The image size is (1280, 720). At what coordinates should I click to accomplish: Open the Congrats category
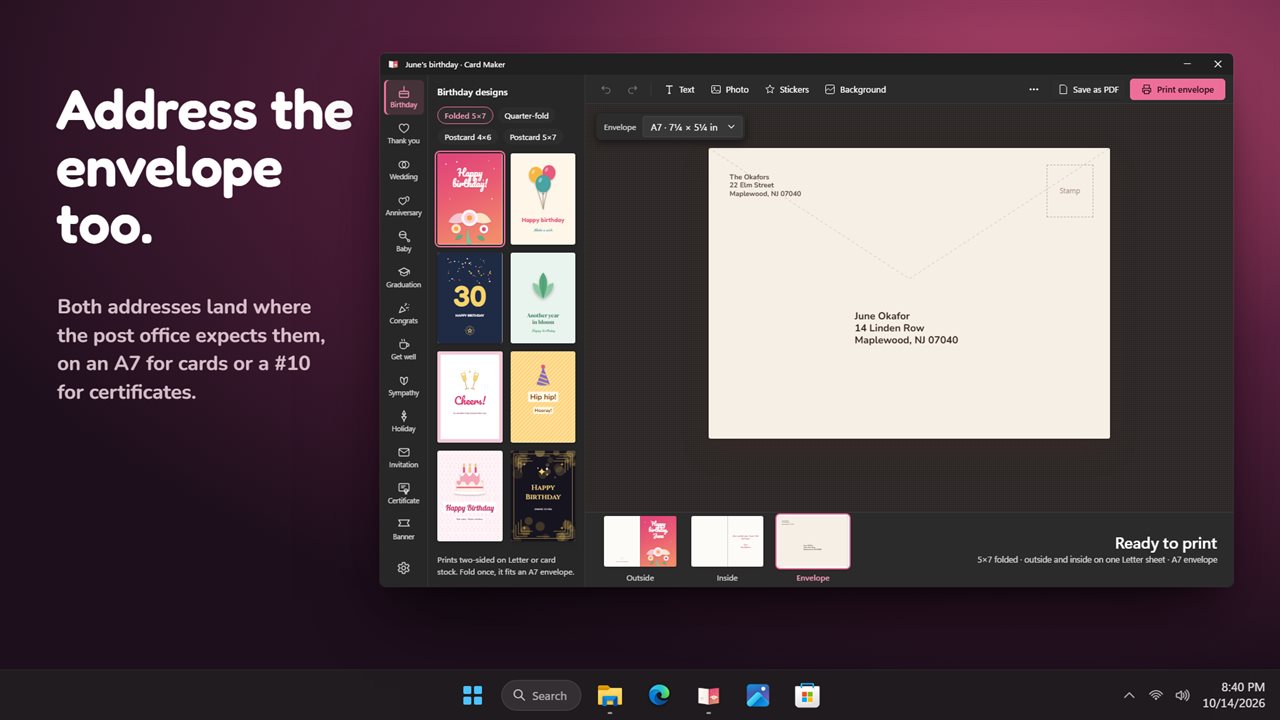point(403,313)
